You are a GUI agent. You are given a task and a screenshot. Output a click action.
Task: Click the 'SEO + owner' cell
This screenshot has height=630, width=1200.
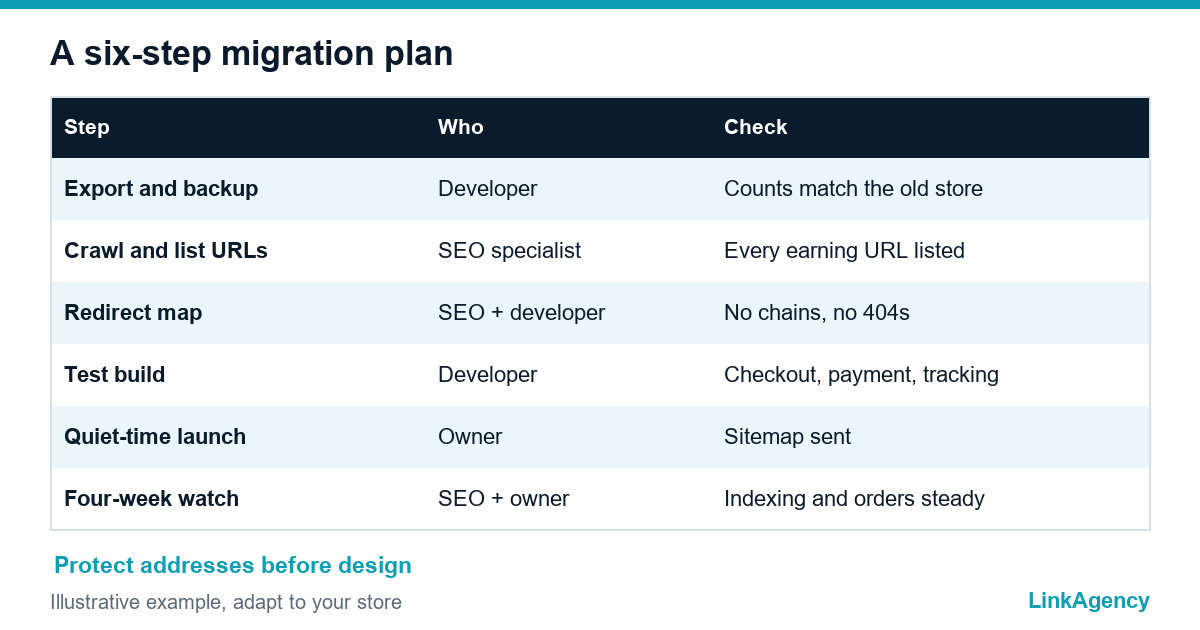(503, 498)
